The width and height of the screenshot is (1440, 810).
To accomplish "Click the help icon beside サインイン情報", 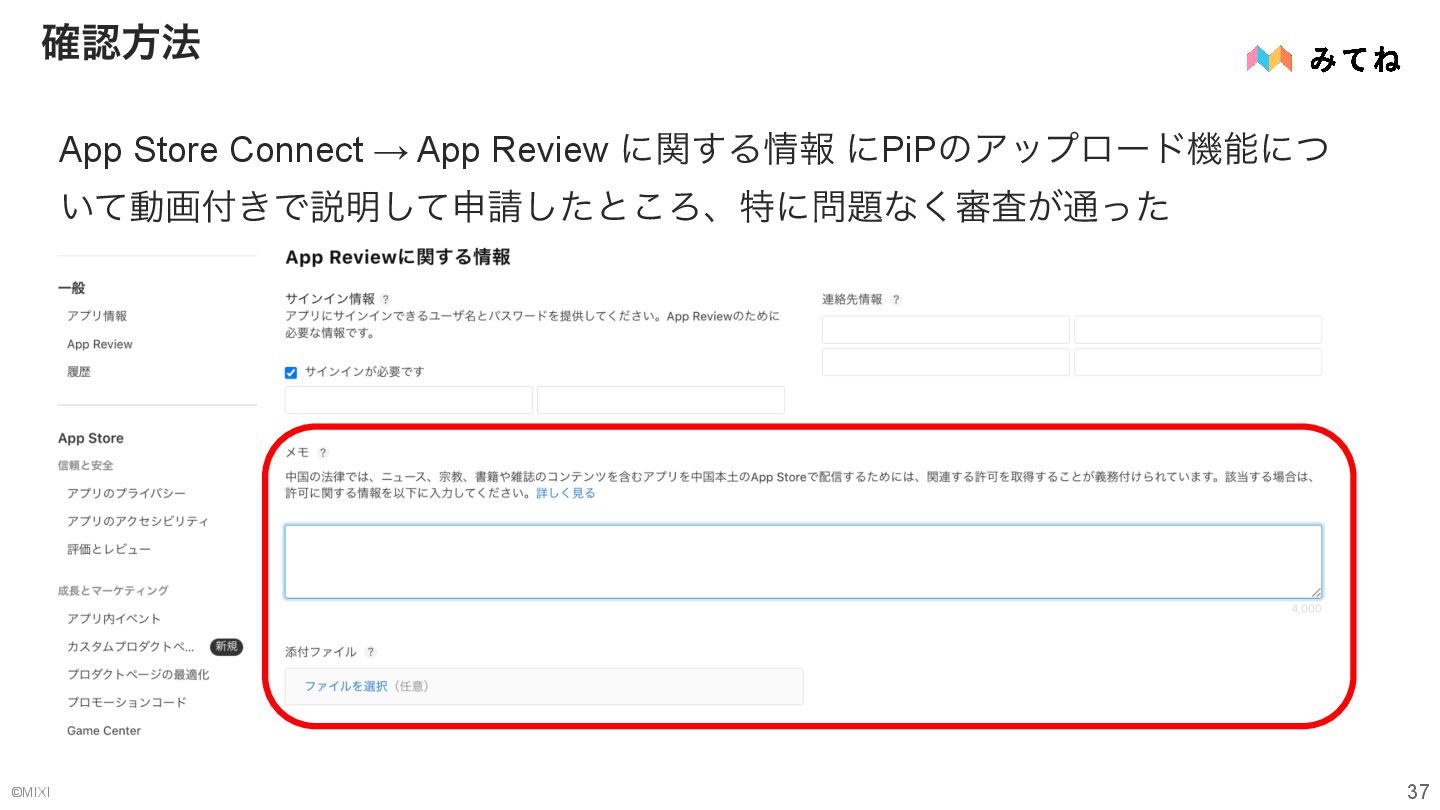I will click(x=386, y=299).
